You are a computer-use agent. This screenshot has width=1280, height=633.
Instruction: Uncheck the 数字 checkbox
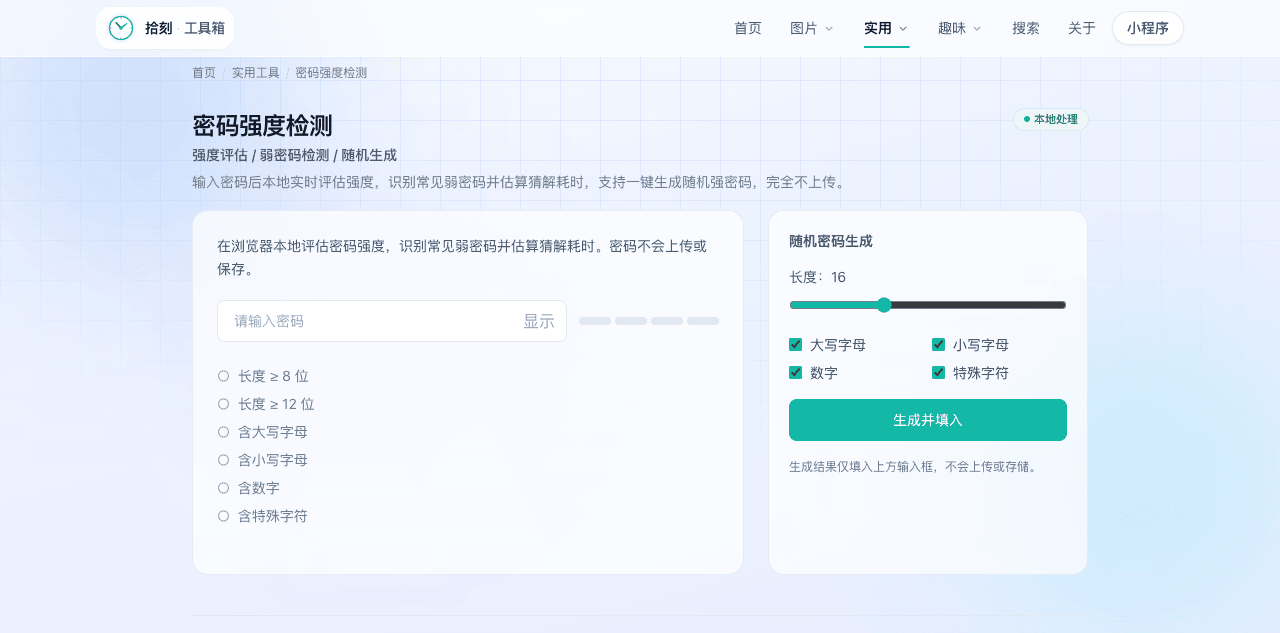pyautogui.click(x=796, y=373)
